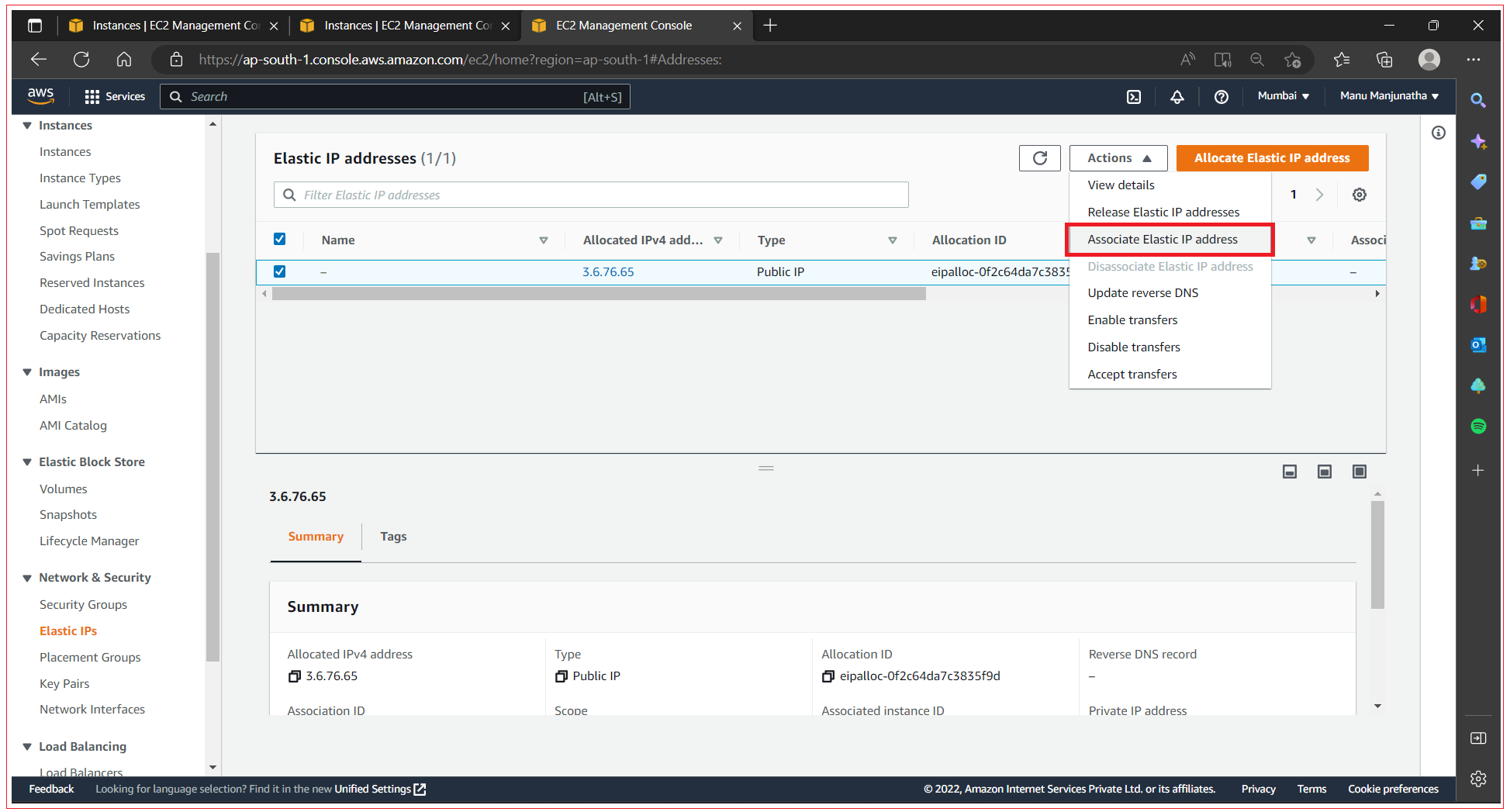Focus the AWS console Search box
Screen dimensions: 1510x812
point(395,97)
